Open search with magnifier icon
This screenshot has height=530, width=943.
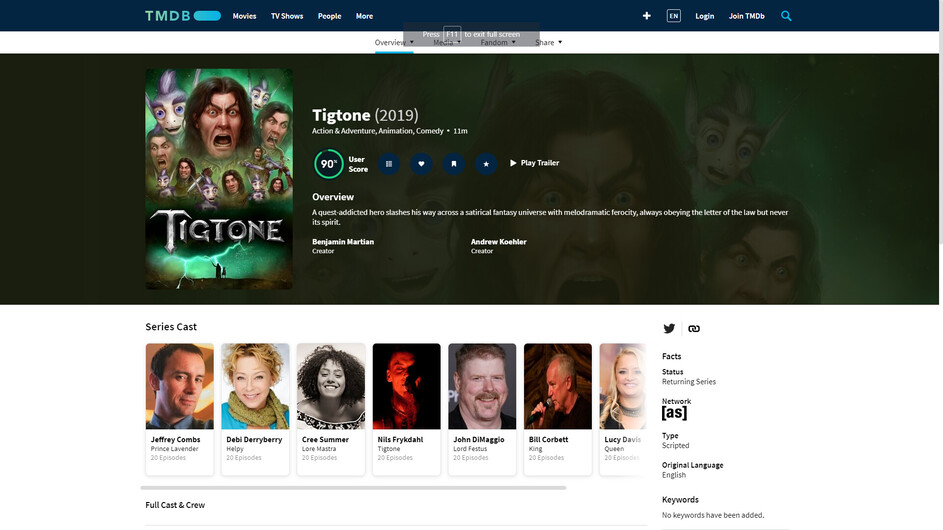coord(786,16)
